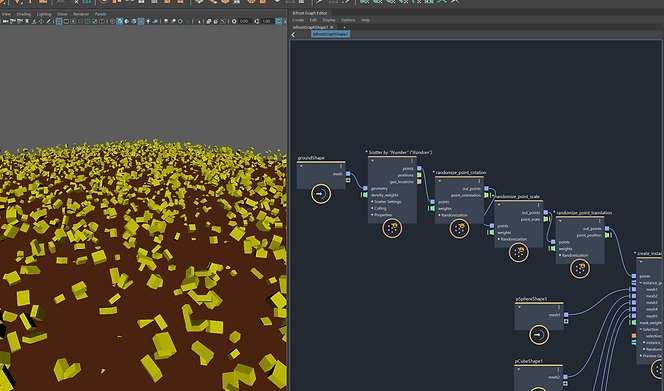The width and height of the screenshot is (664, 391).
Task: Click the add-port plus below groundShape mesh
Action: coord(348,180)
